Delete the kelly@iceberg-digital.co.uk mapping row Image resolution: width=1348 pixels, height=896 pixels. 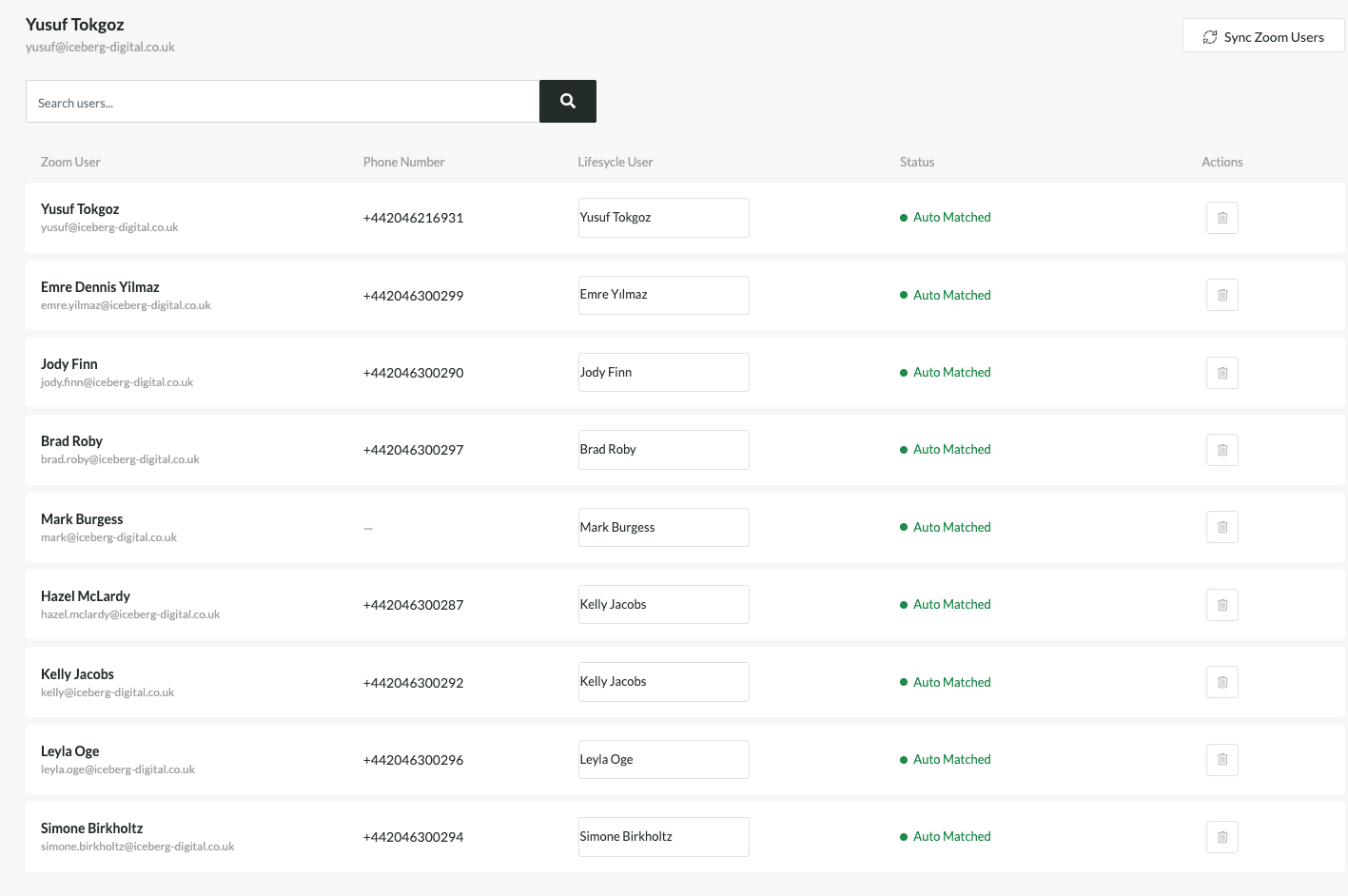1222,682
